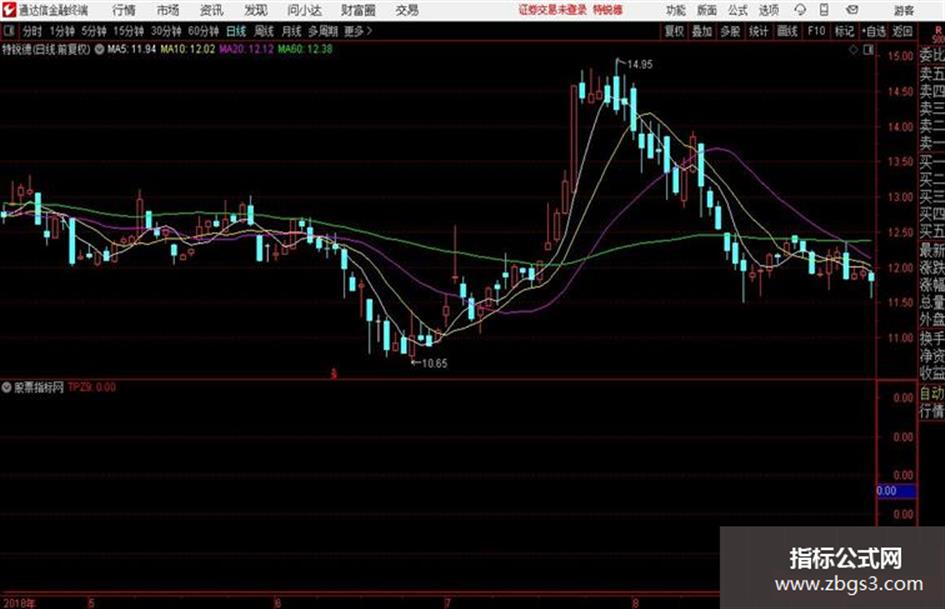
Task: Click 证券交易未登录 login notice
Action: click(553, 10)
